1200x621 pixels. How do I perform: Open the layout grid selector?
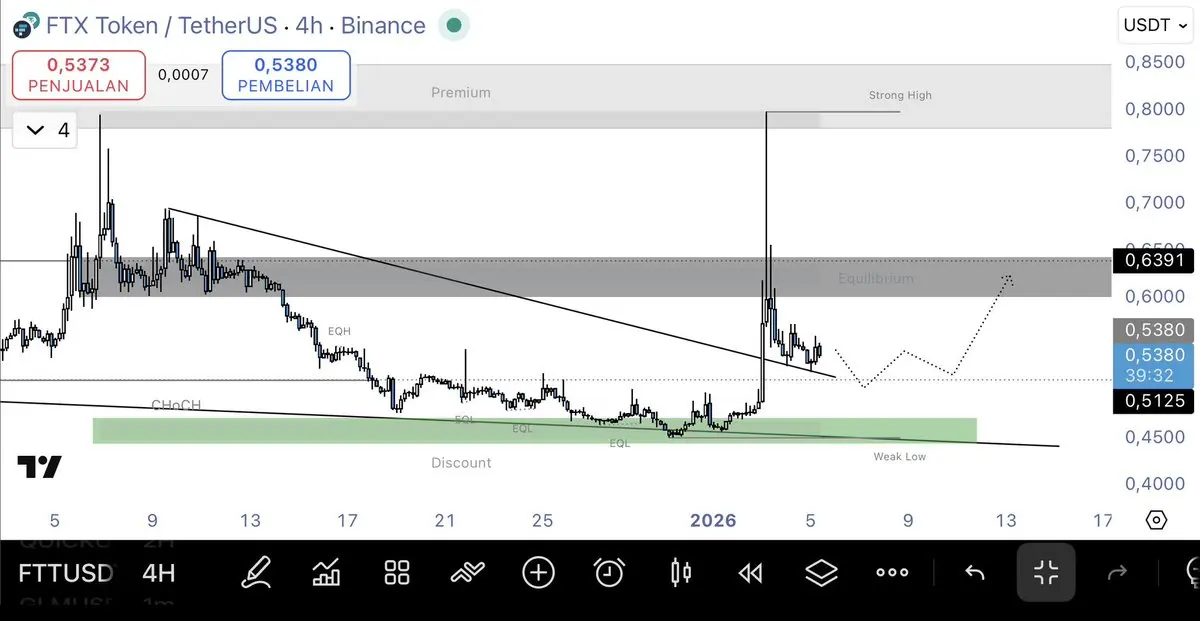pyautogui.click(x=397, y=572)
